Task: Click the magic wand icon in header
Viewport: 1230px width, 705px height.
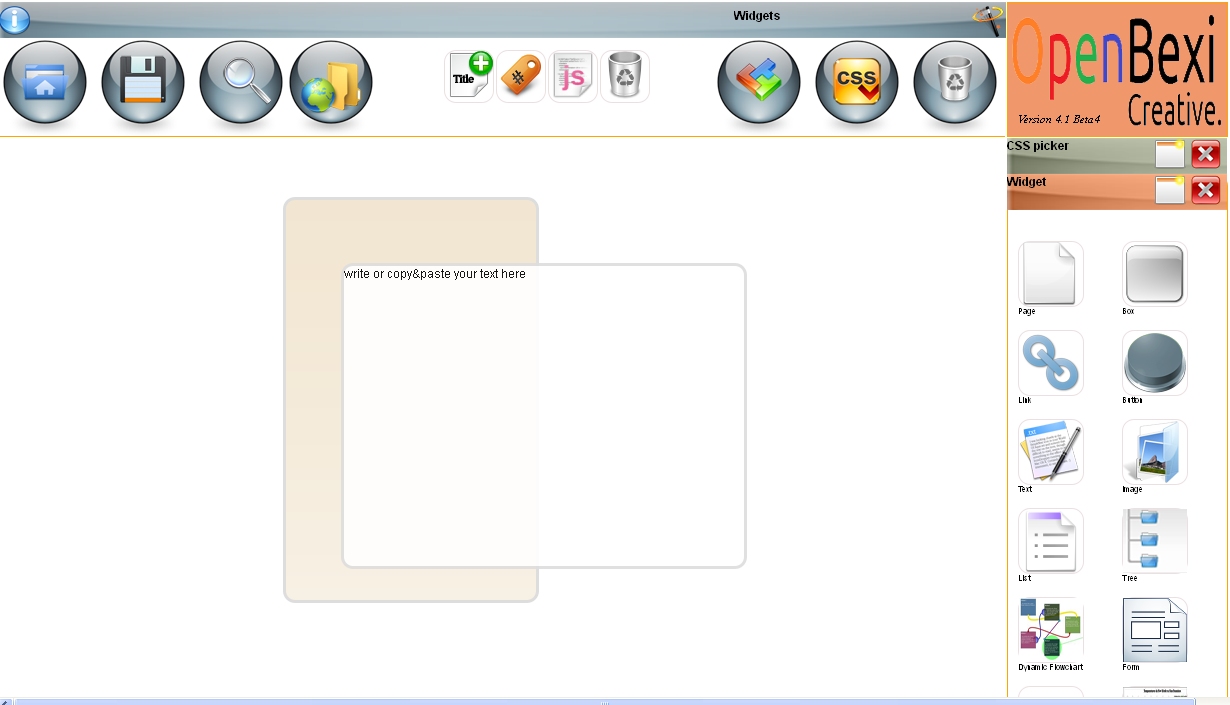Action: pos(988,20)
